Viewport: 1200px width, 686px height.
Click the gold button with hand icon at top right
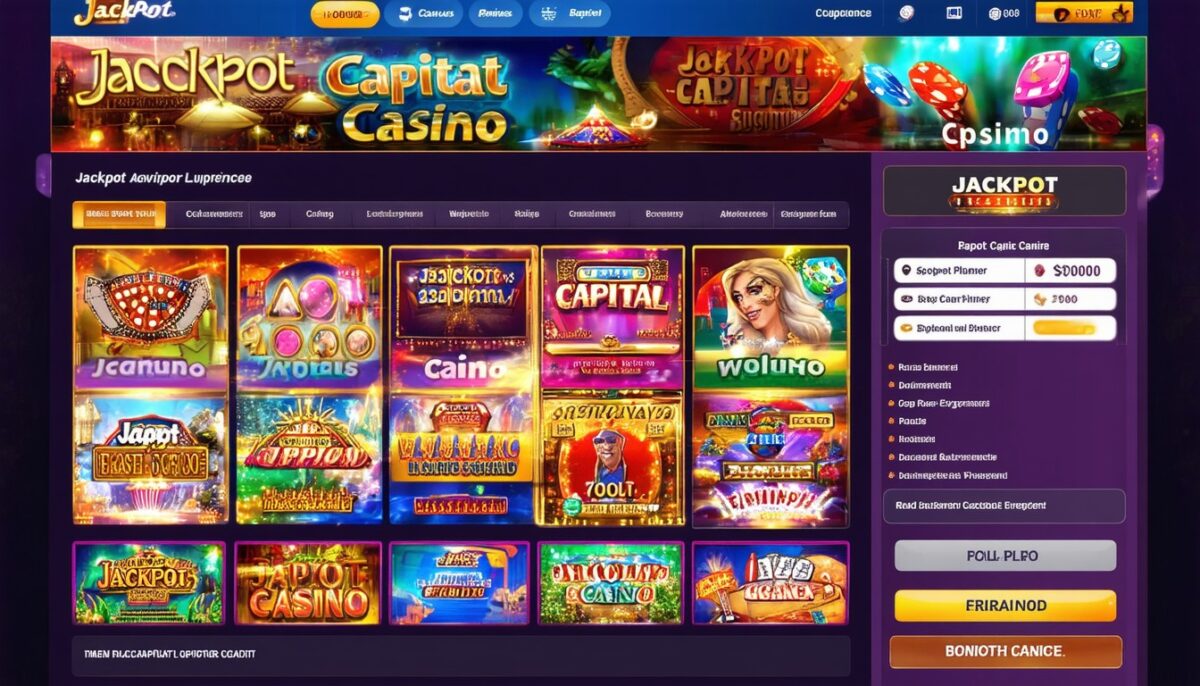[x=1084, y=13]
